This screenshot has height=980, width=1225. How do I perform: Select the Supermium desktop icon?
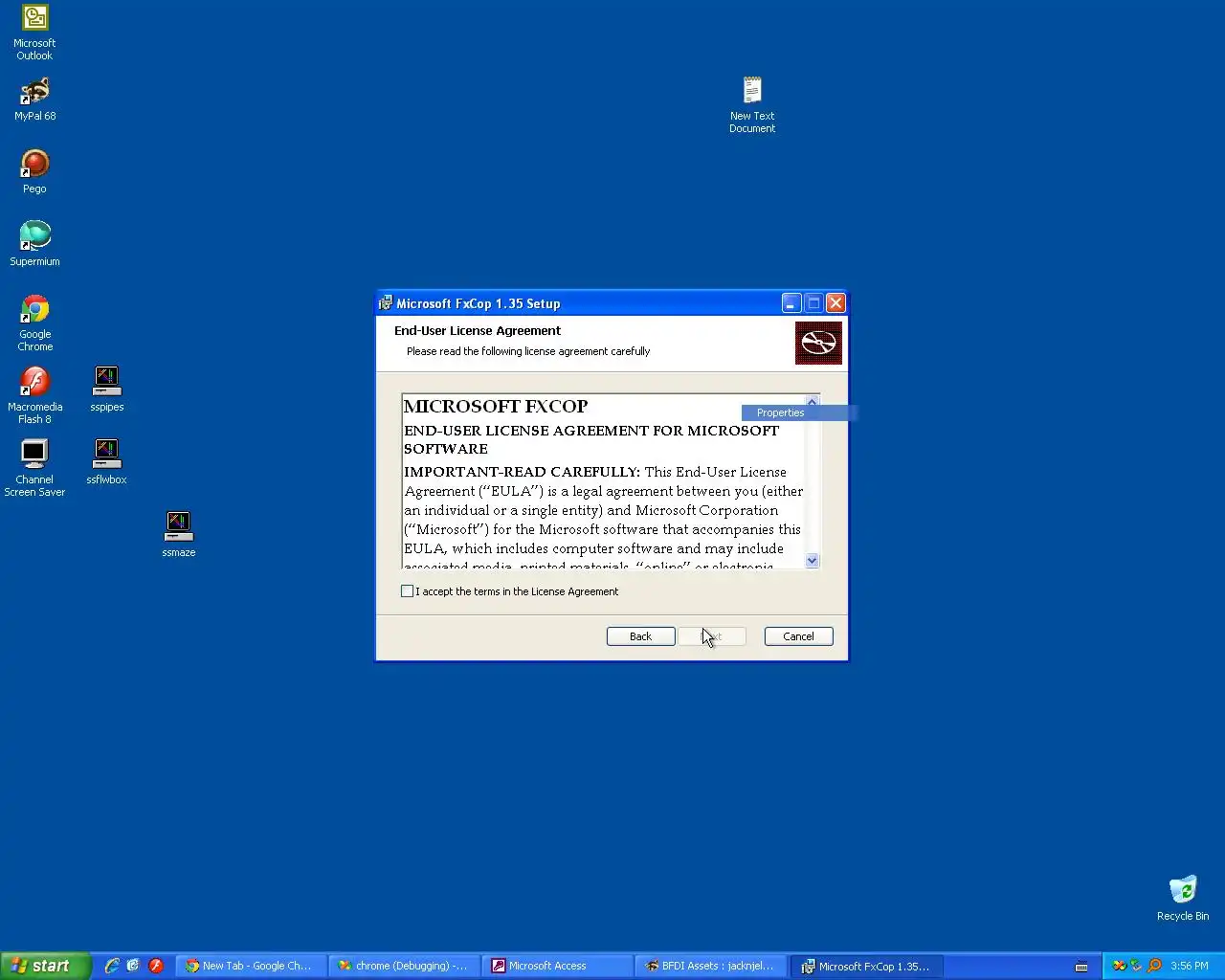tap(34, 244)
